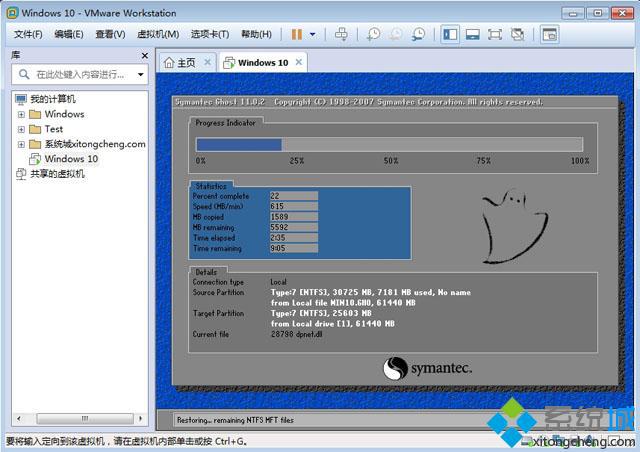The width and height of the screenshot is (640, 452).
Task: Expand the 系统城xitongcheng.com folder node
Action: [21, 145]
